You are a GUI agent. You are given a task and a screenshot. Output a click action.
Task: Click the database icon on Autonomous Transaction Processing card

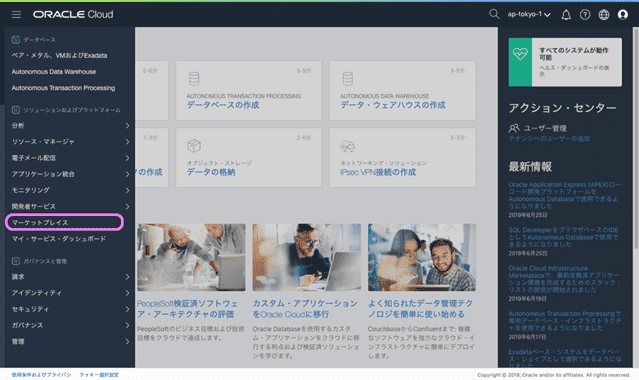(194, 78)
